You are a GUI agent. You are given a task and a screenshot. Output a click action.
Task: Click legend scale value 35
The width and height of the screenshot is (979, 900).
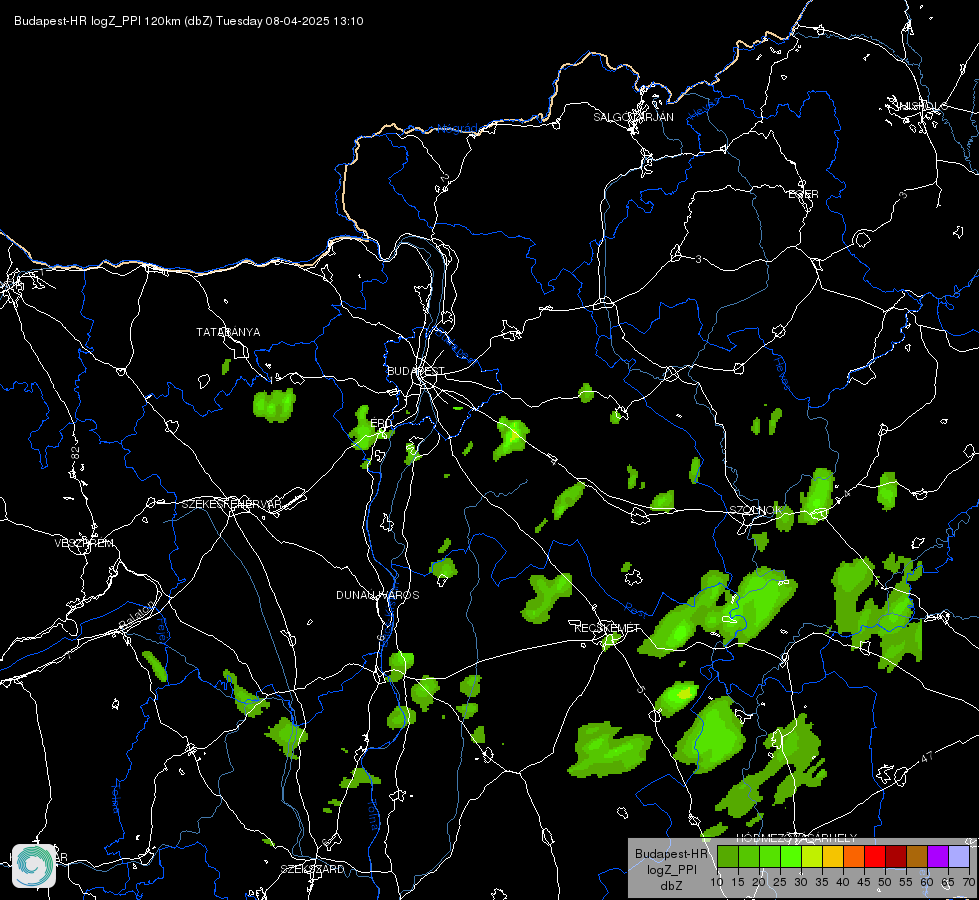click(822, 882)
